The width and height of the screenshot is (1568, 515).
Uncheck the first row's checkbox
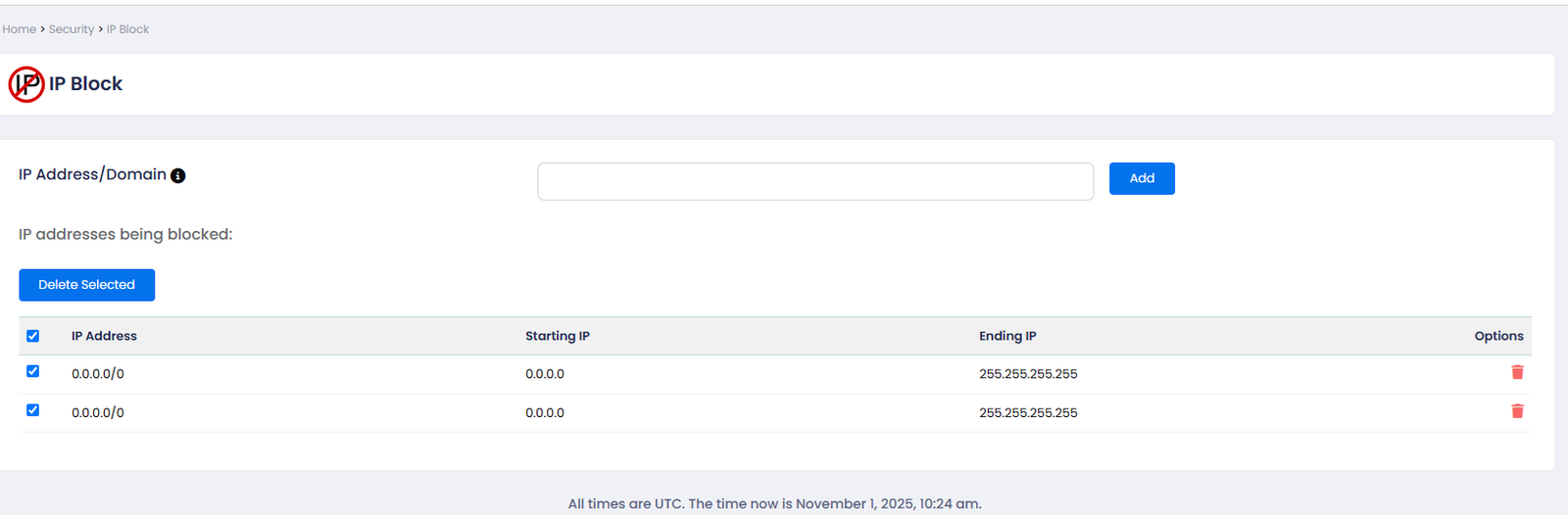33,371
